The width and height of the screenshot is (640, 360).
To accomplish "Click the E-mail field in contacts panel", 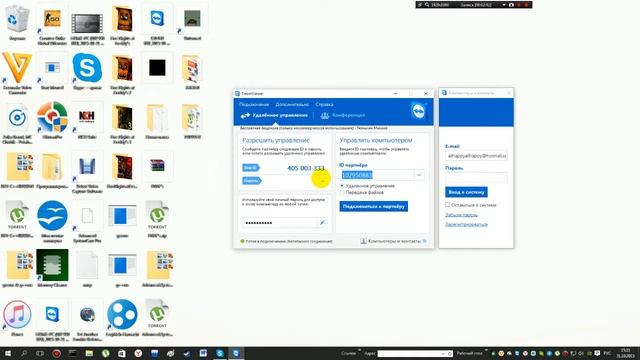I will coord(476,156).
